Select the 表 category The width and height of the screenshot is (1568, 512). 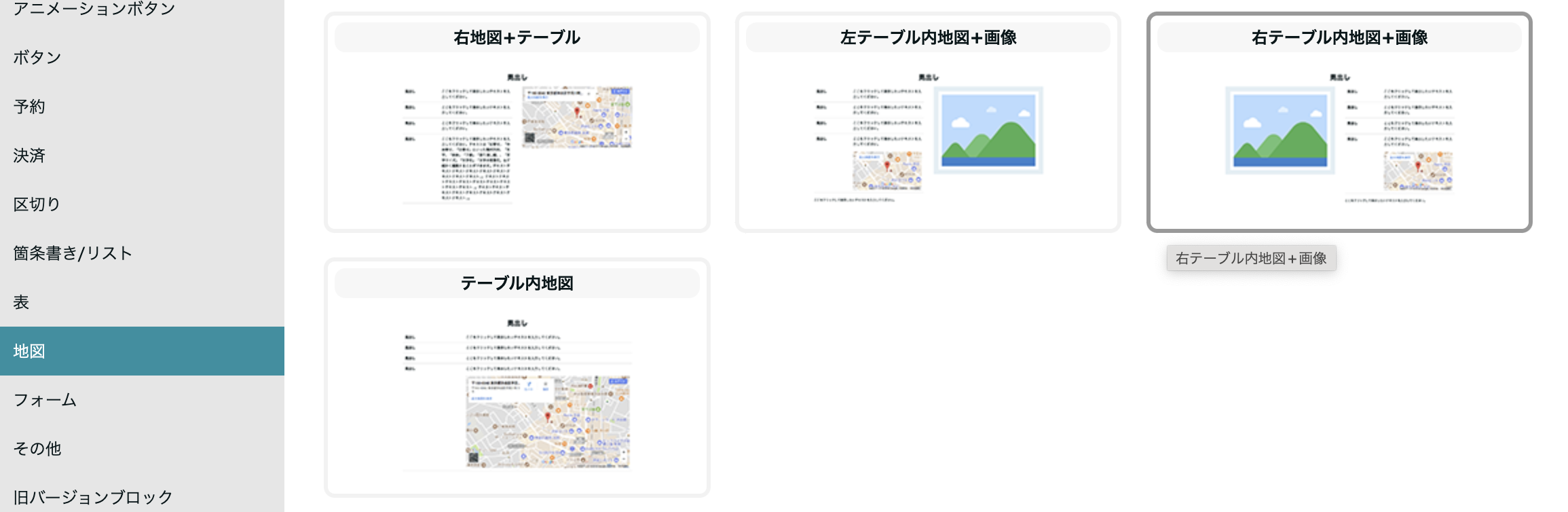(x=21, y=302)
